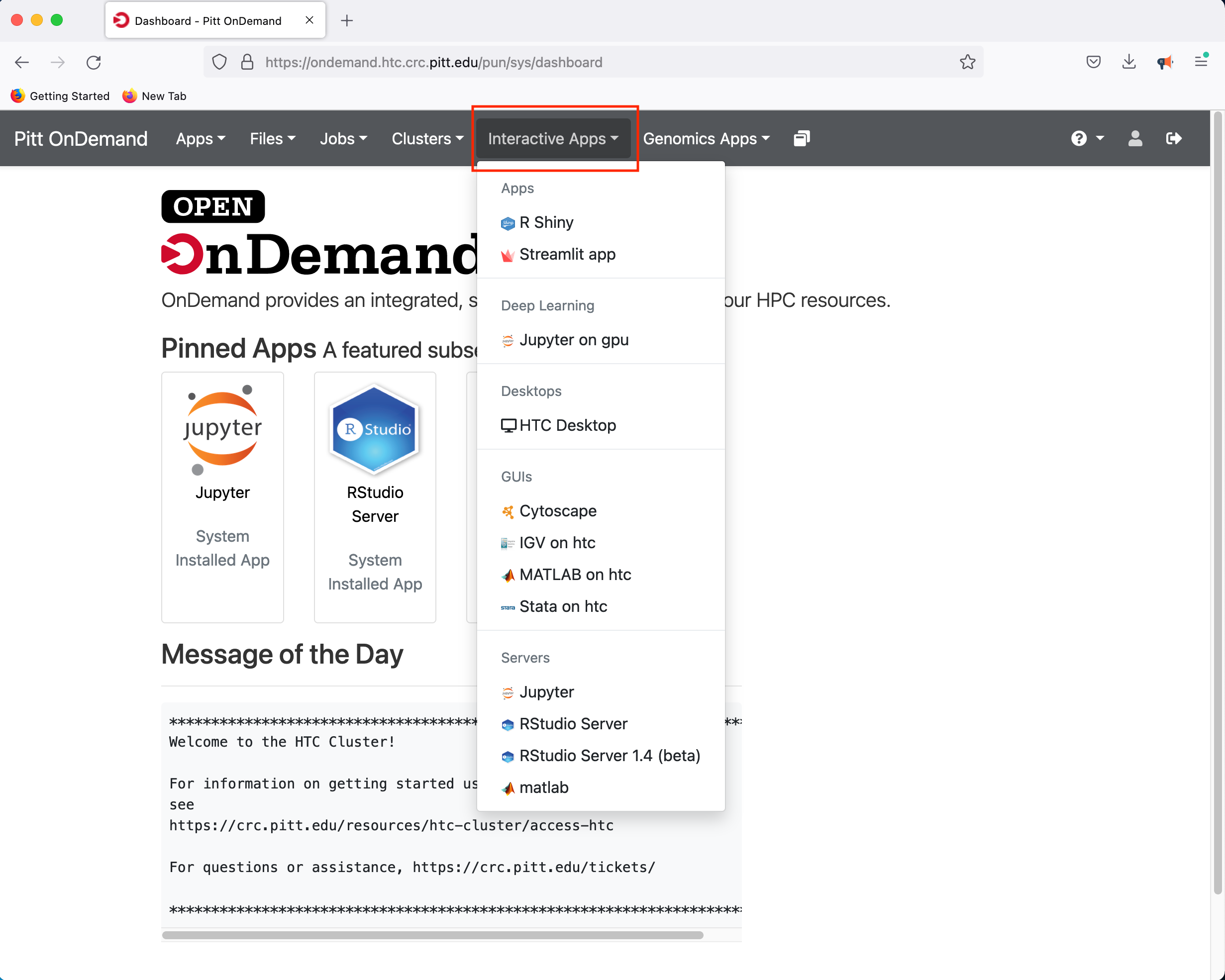Image resolution: width=1225 pixels, height=980 pixels.
Task: Click the Jupyter icon under Servers
Action: [508, 692]
